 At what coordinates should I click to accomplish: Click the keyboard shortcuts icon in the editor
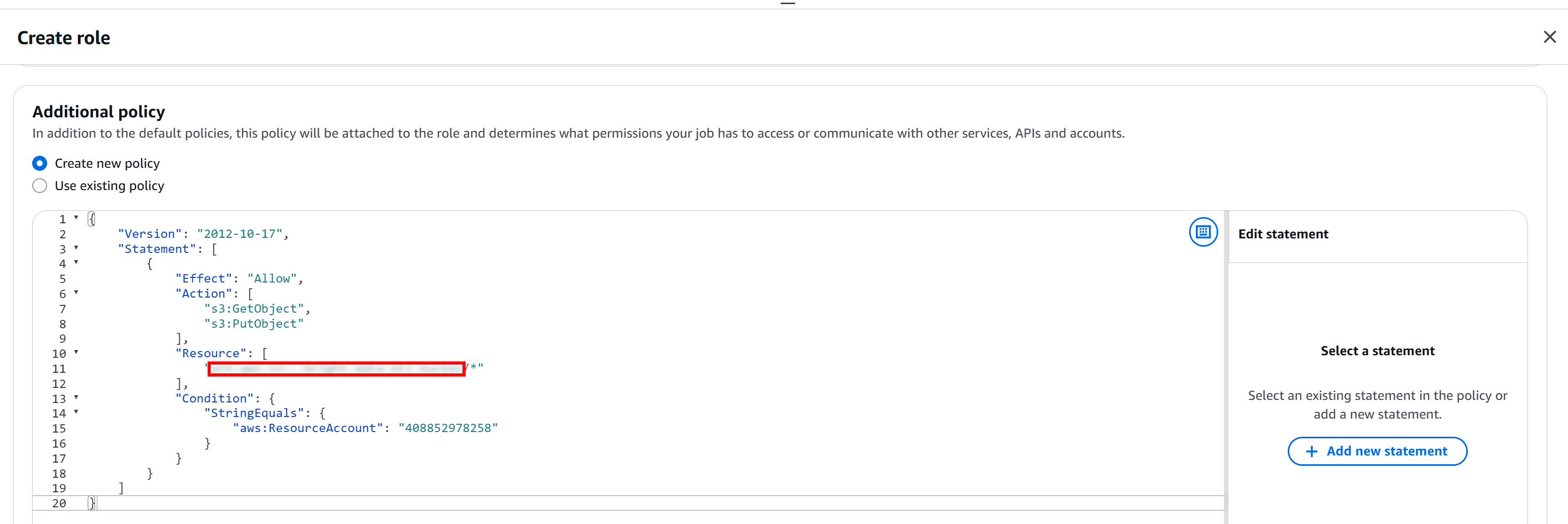pos(1203,232)
